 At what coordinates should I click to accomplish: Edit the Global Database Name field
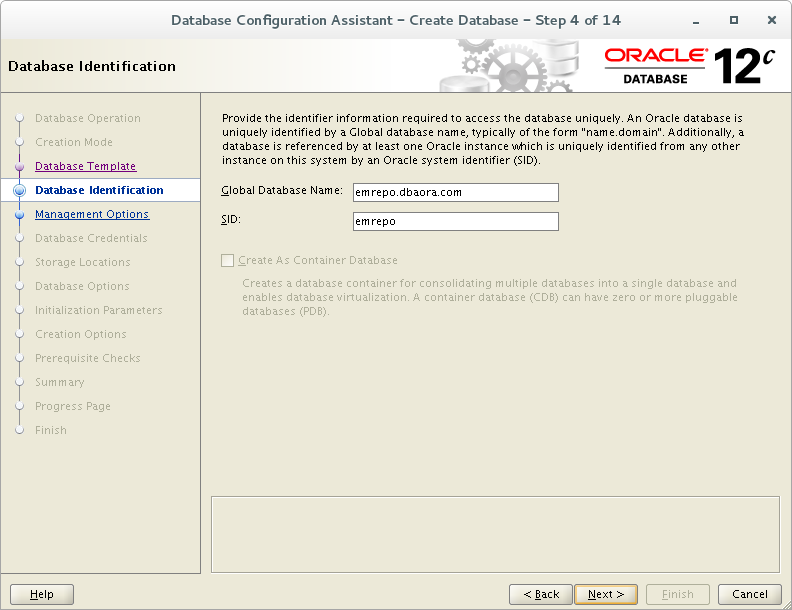click(456, 192)
